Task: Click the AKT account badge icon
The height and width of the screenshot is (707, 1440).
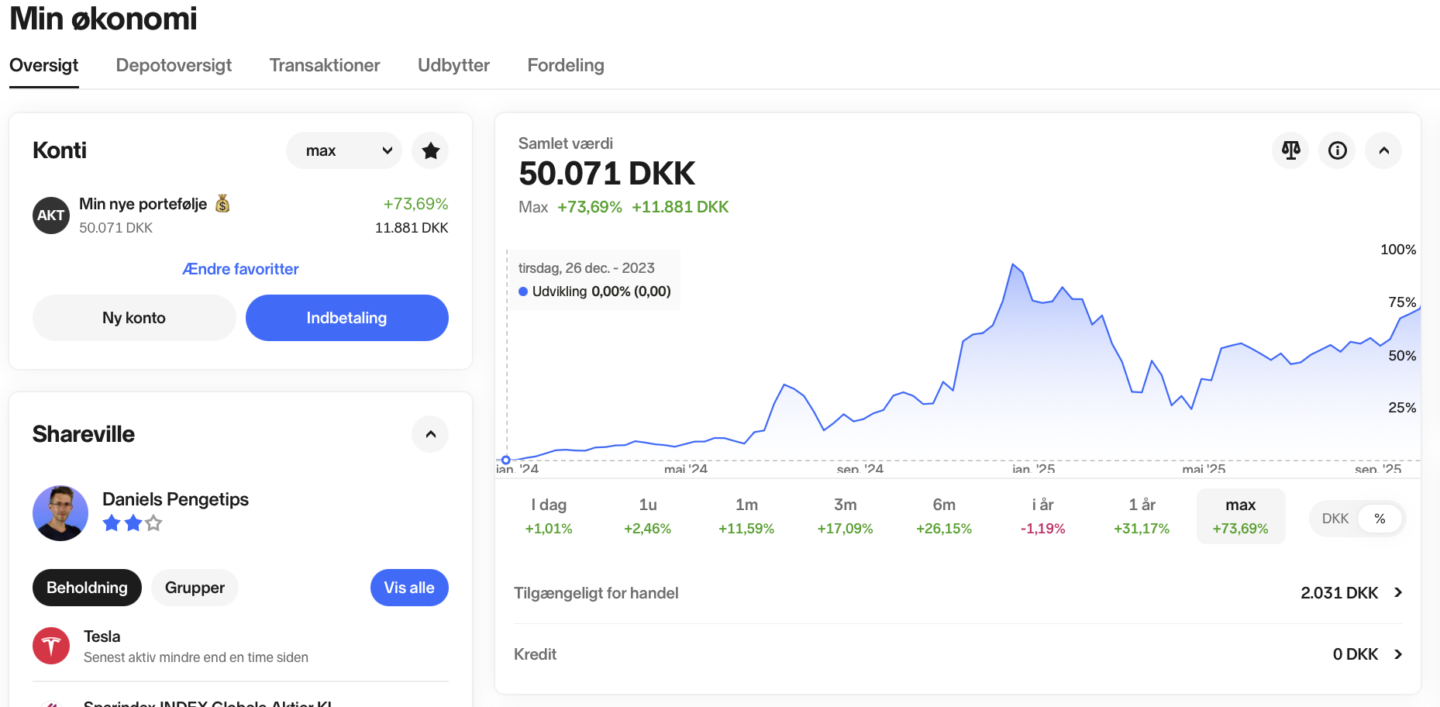Action: point(51,215)
